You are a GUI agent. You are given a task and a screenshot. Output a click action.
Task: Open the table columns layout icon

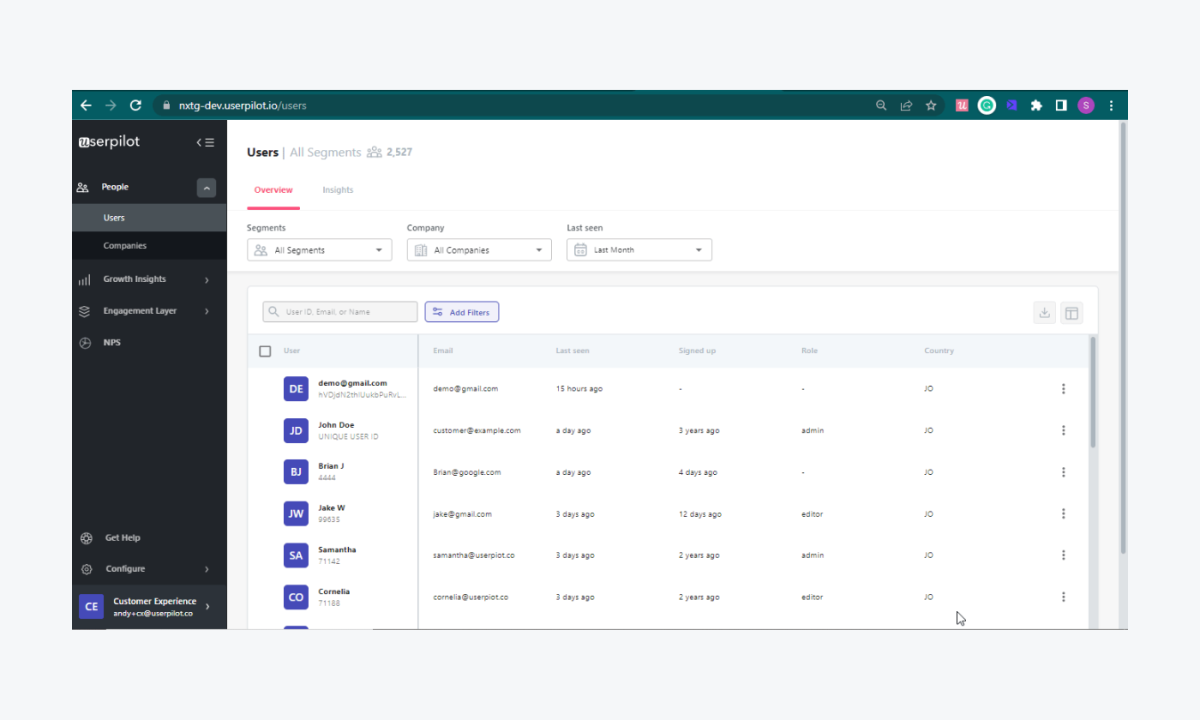[x=1071, y=313]
